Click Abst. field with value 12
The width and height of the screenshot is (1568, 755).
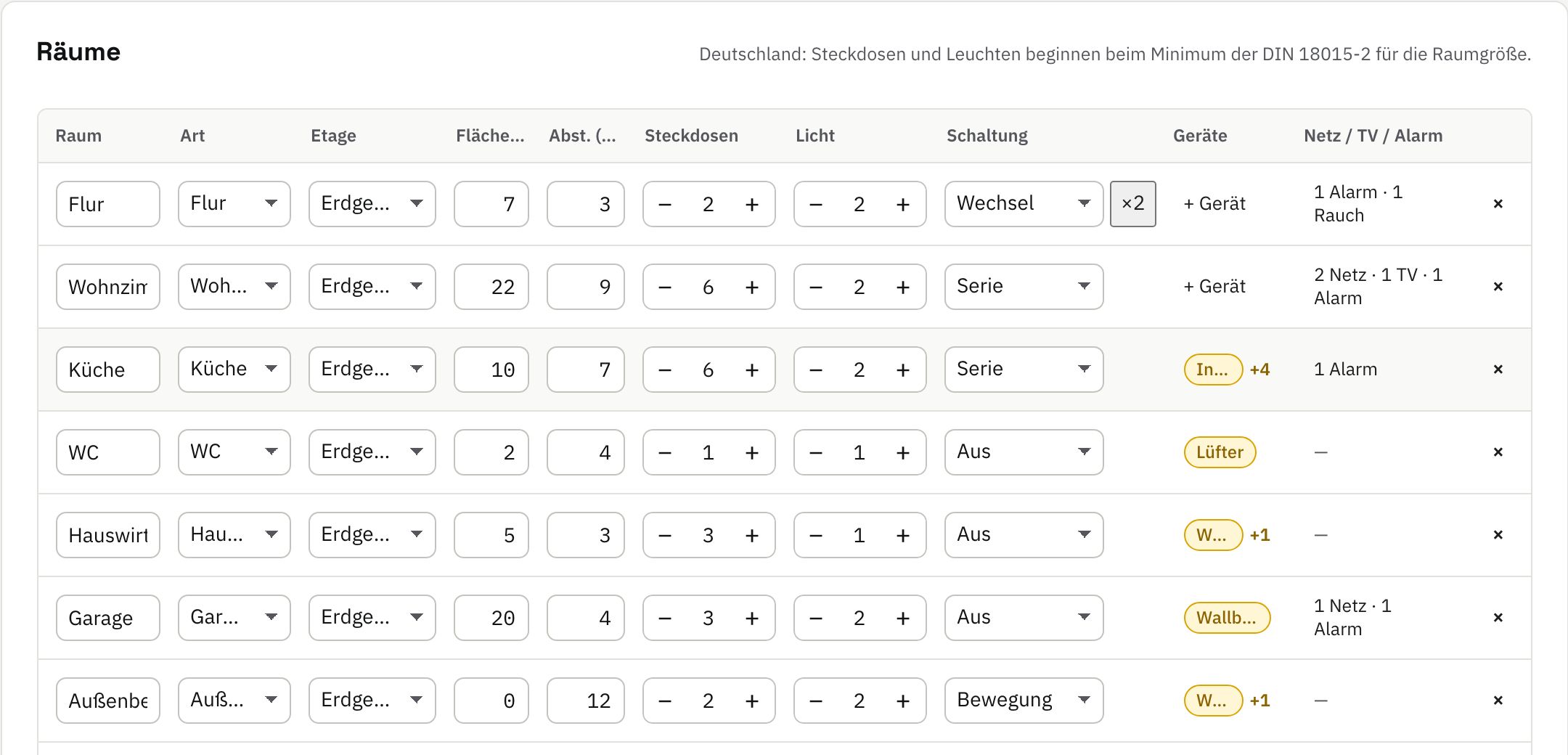coord(586,701)
